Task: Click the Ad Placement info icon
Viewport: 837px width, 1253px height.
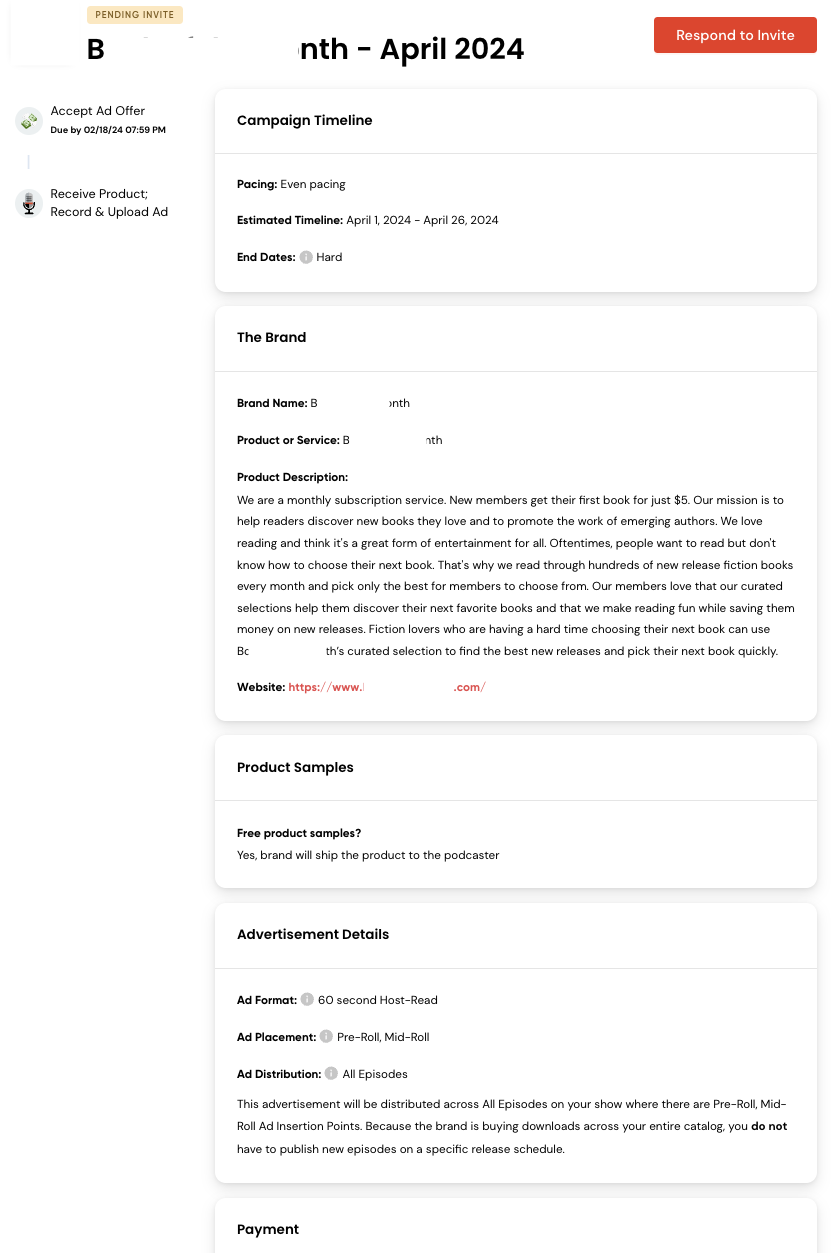Action: 326,1037
